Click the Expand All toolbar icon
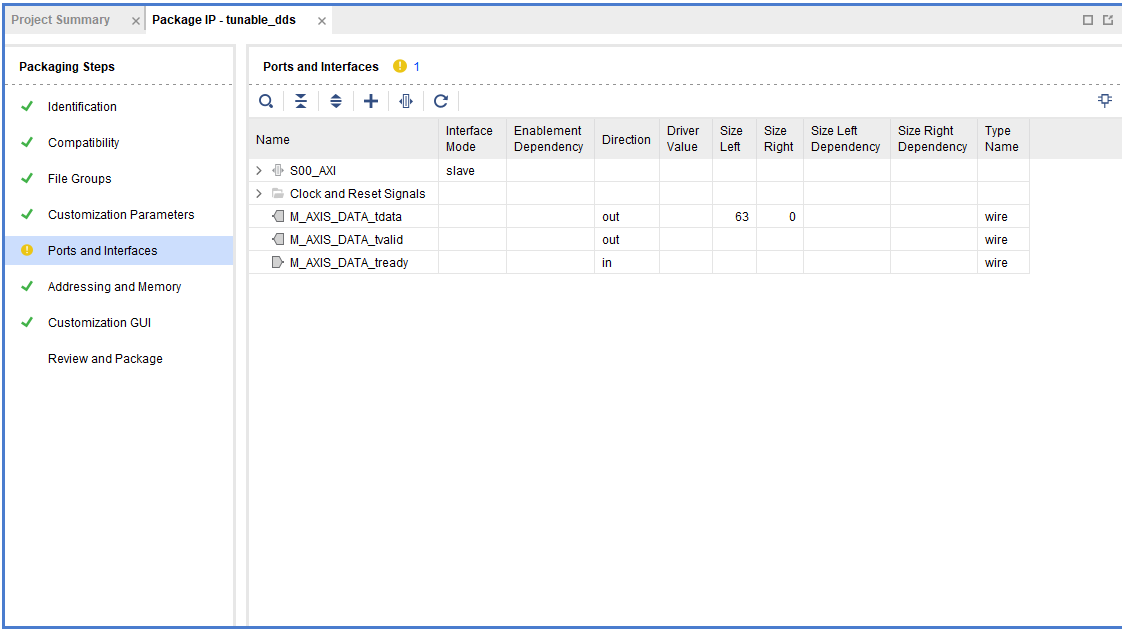 336,101
